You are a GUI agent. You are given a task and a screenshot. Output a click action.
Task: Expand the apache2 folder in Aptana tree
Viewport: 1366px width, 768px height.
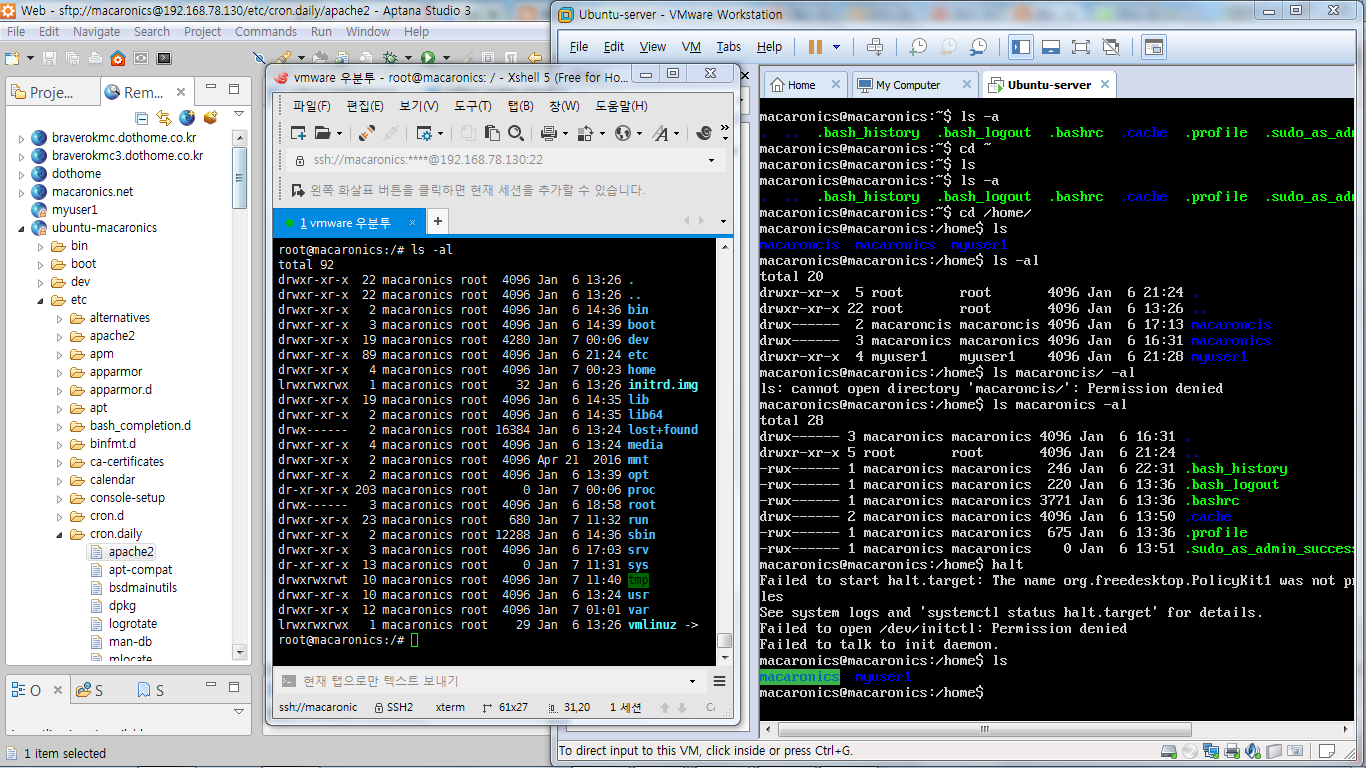pos(60,336)
